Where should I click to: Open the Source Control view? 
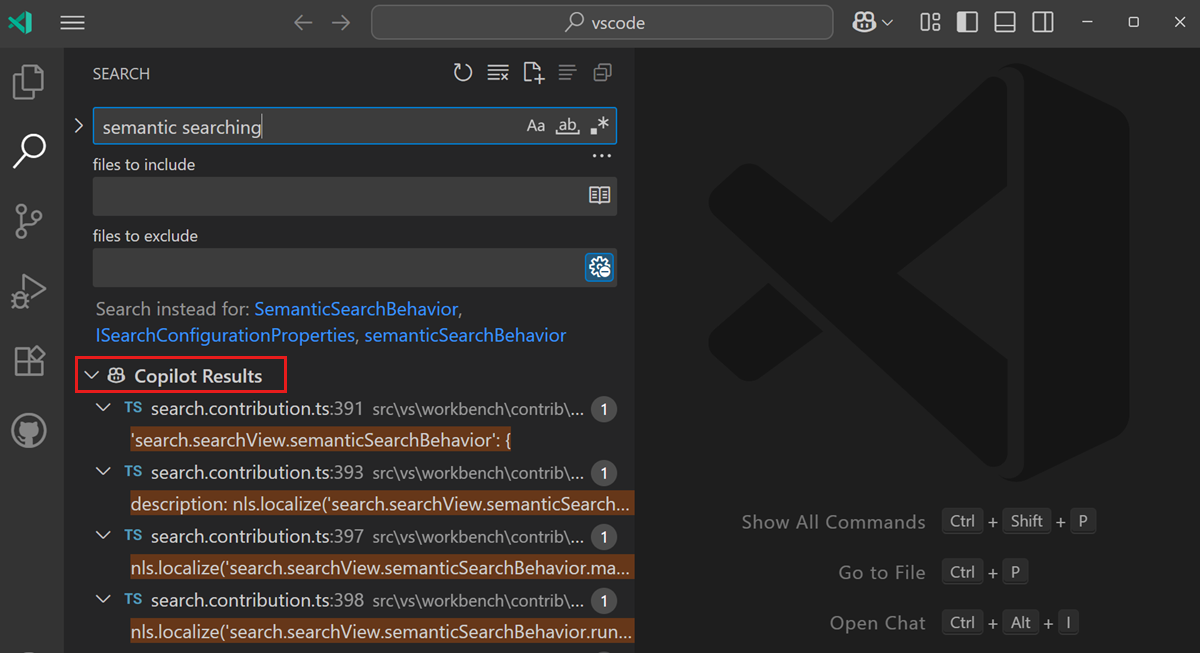tap(29, 221)
